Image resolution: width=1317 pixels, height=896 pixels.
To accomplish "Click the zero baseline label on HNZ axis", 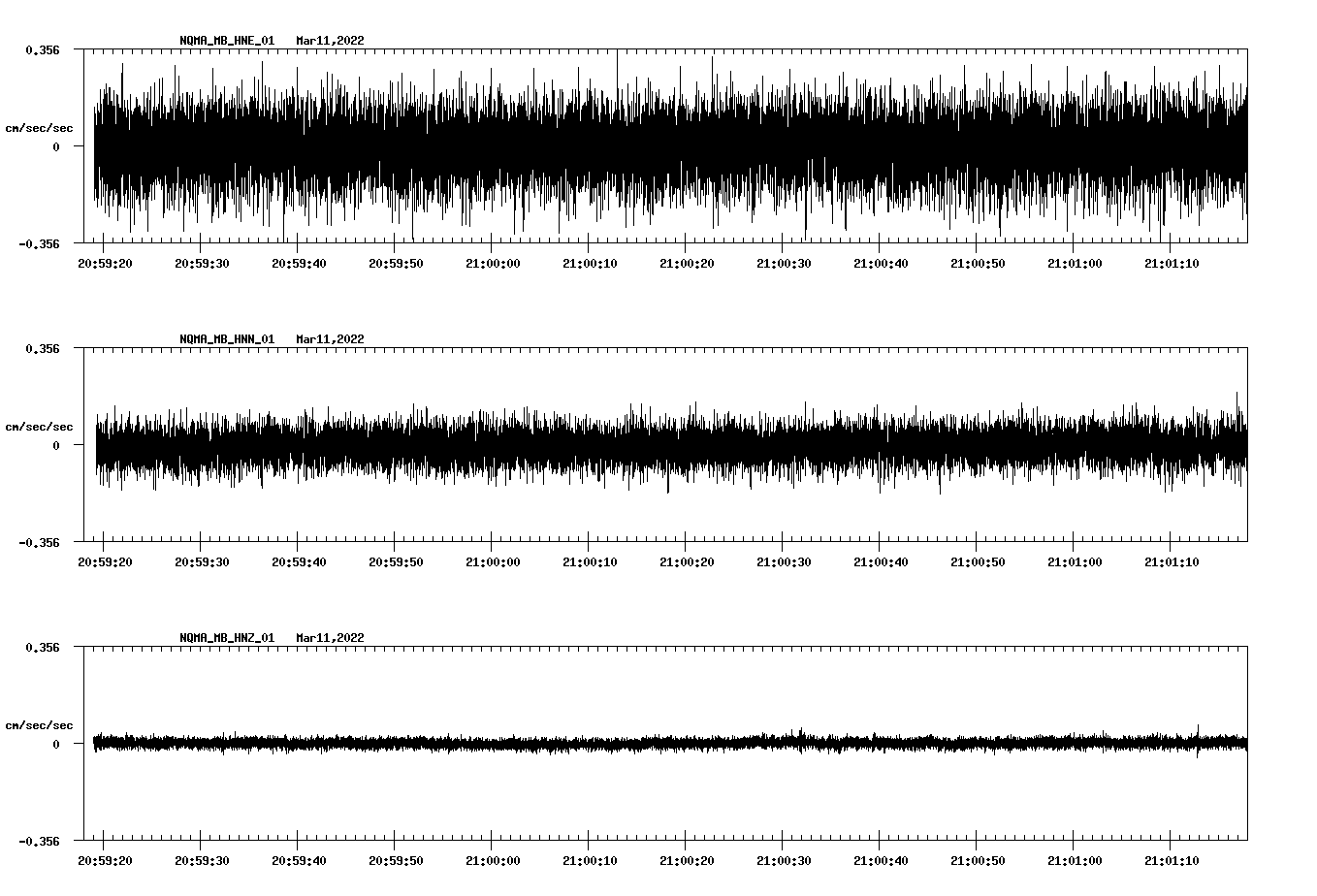I will point(56,745).
